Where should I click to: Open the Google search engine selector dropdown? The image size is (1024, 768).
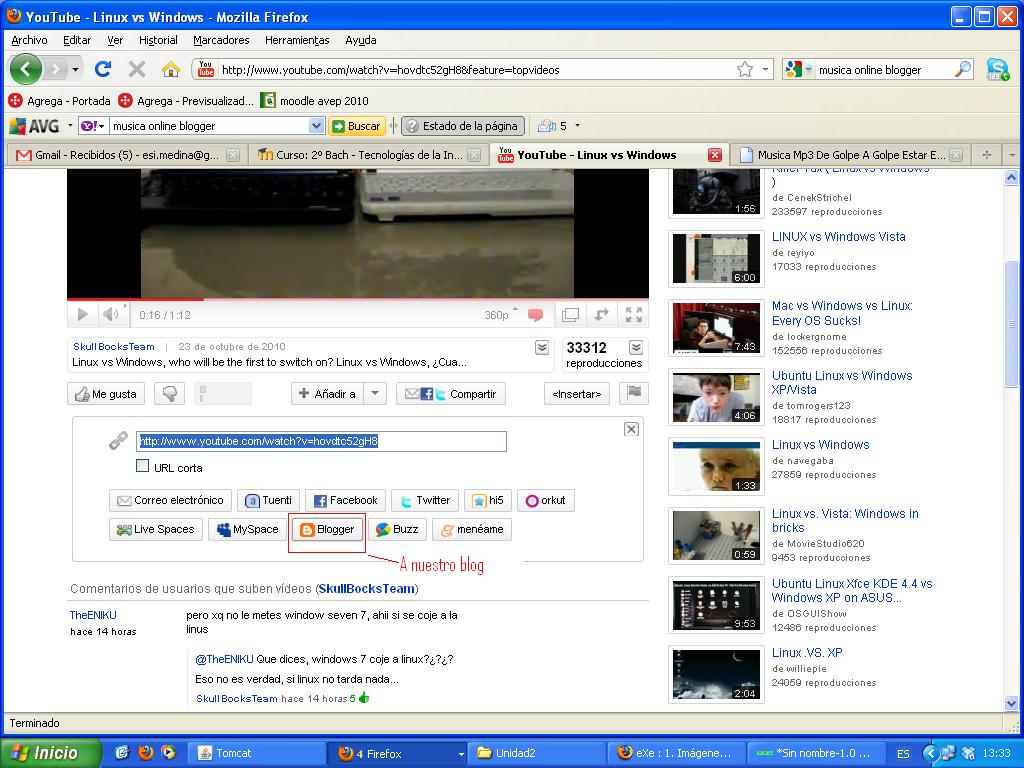click(x=808, y=69)
